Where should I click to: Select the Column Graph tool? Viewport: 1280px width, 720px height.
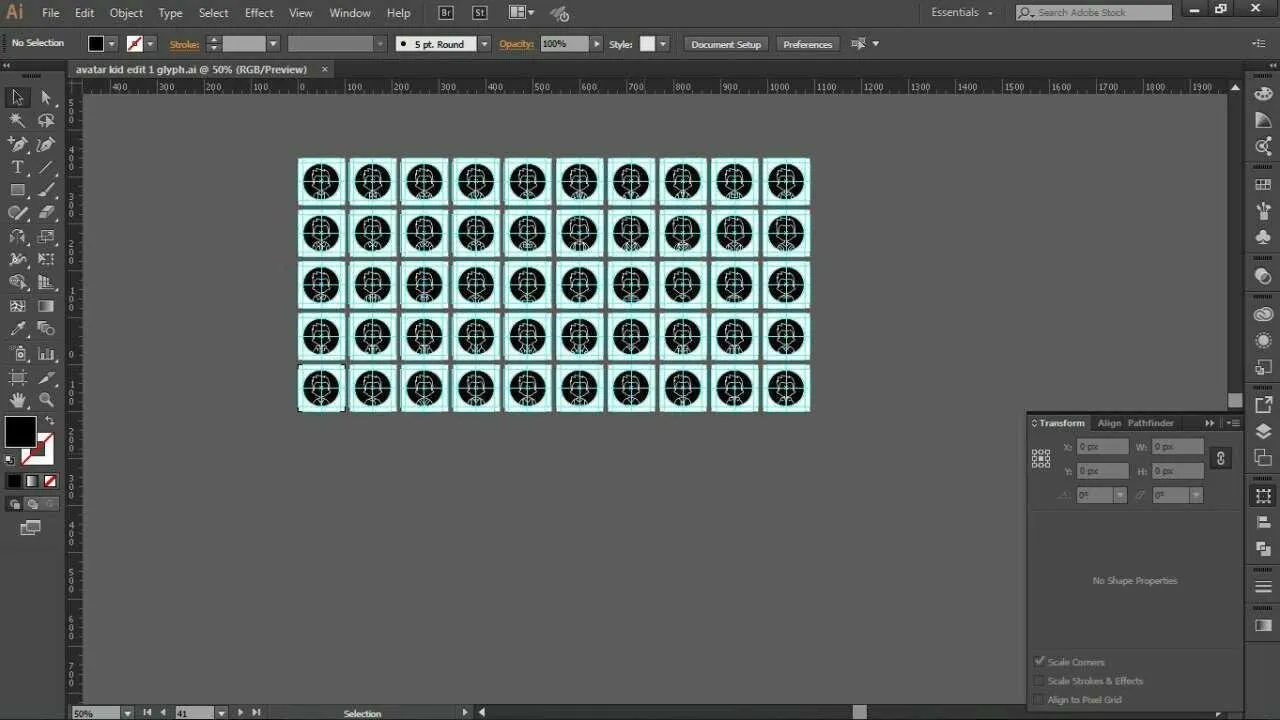[46, 353]
